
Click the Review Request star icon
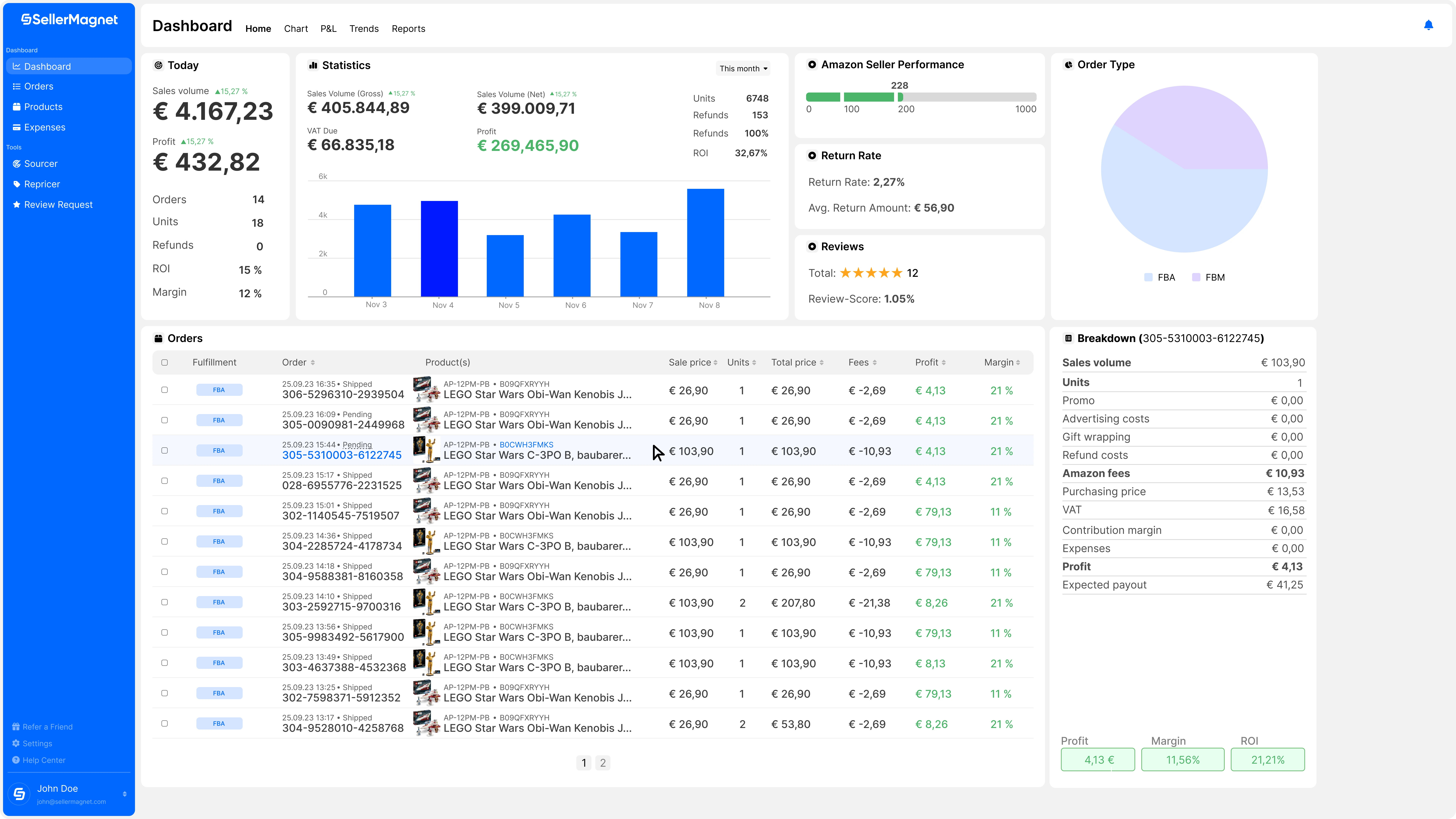pos(16,205)
